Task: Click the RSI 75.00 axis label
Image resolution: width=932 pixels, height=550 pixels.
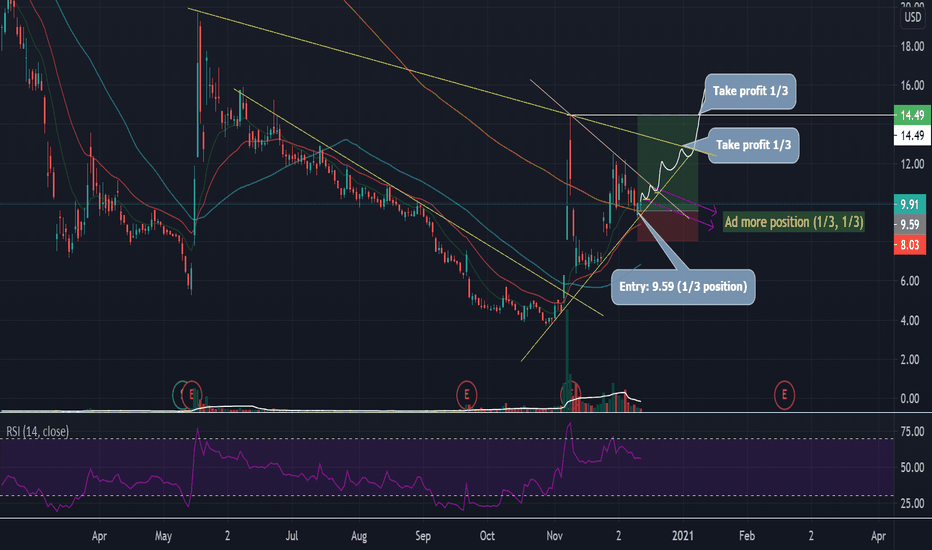Action: point(912,432)
